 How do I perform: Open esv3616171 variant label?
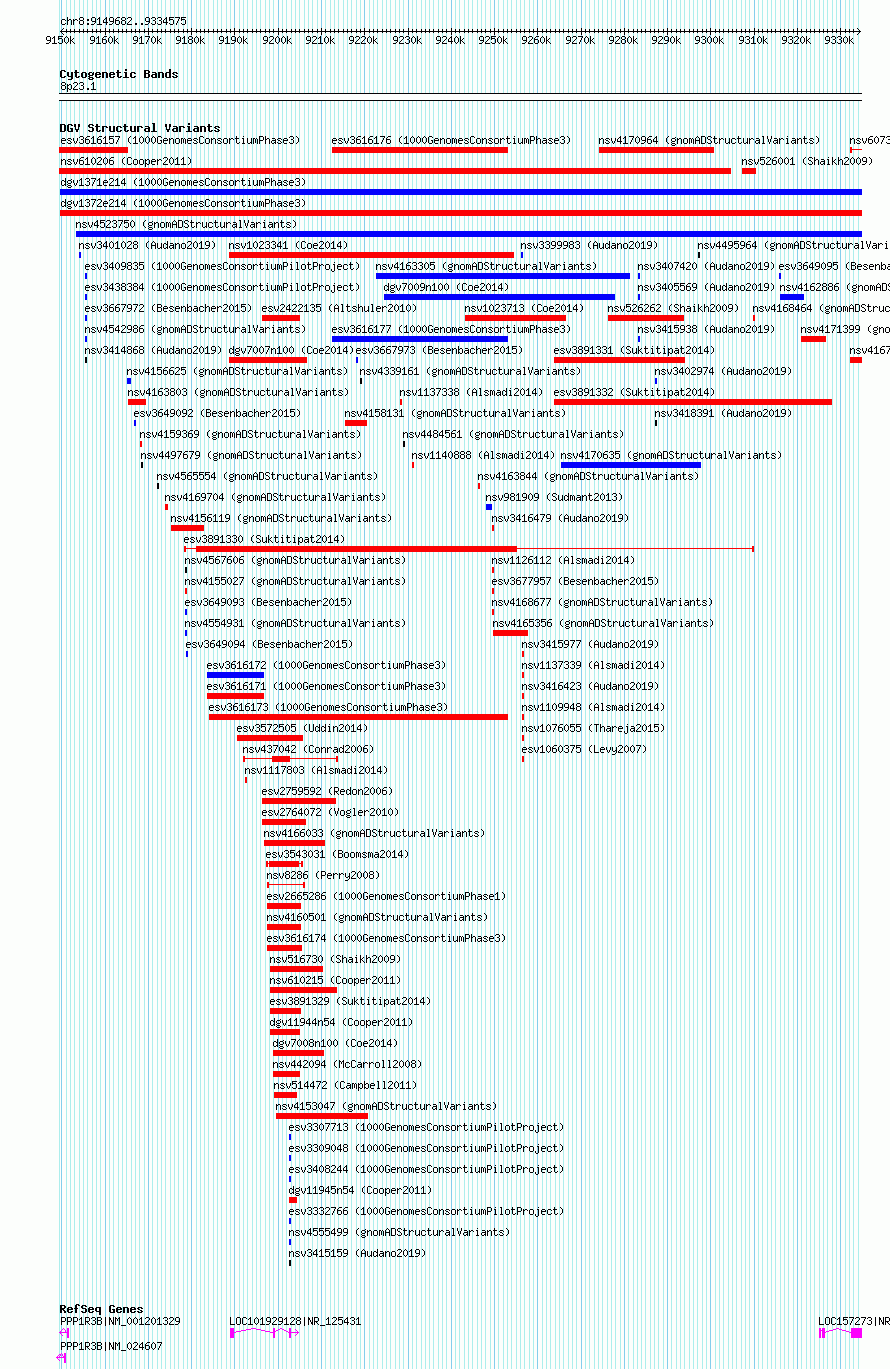pyautogui.click(x=327, y=686)
